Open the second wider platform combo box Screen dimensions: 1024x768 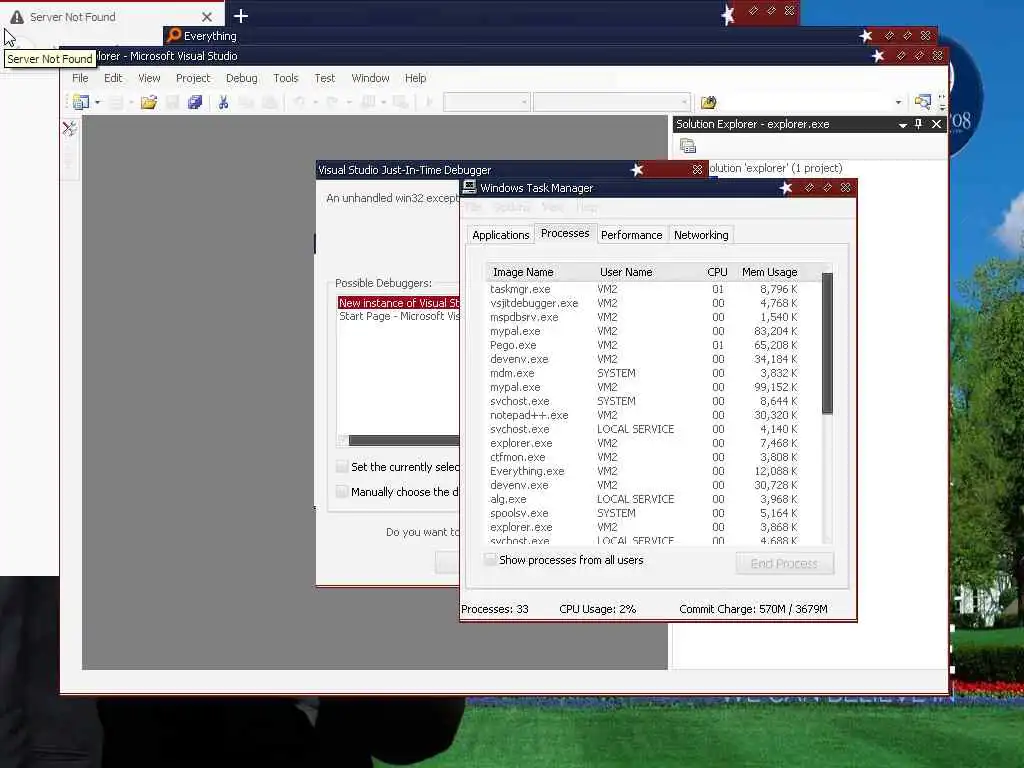tap(611, 102)
